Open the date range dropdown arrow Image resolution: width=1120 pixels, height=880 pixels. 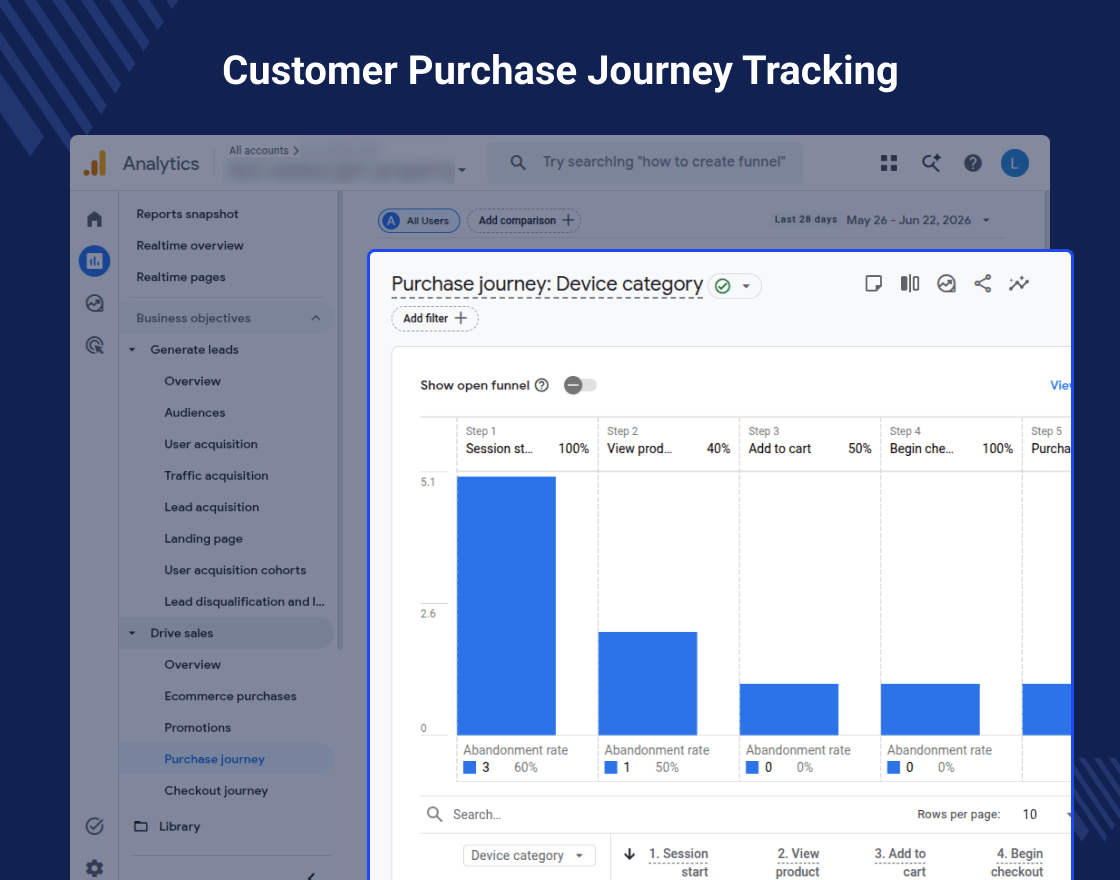pyautogui.click(x=986, y=220)
